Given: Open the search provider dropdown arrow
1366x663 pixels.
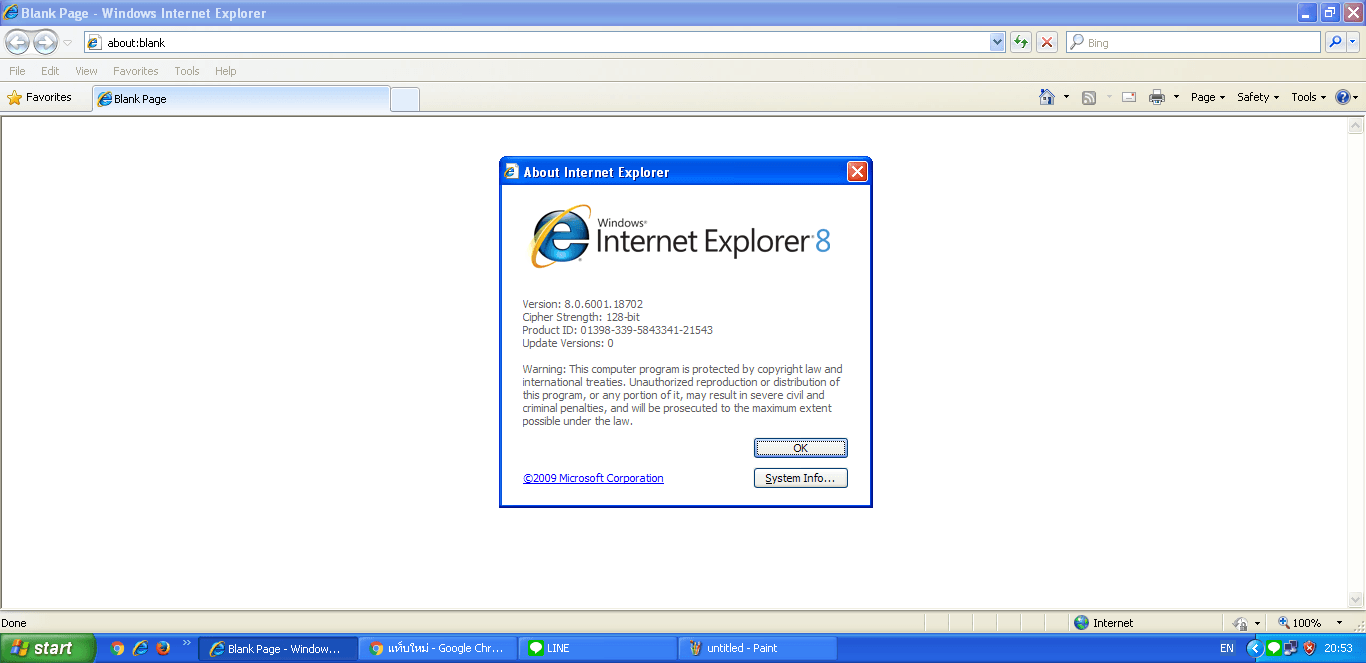Looking at the screenshot, I should [1353, 43].
